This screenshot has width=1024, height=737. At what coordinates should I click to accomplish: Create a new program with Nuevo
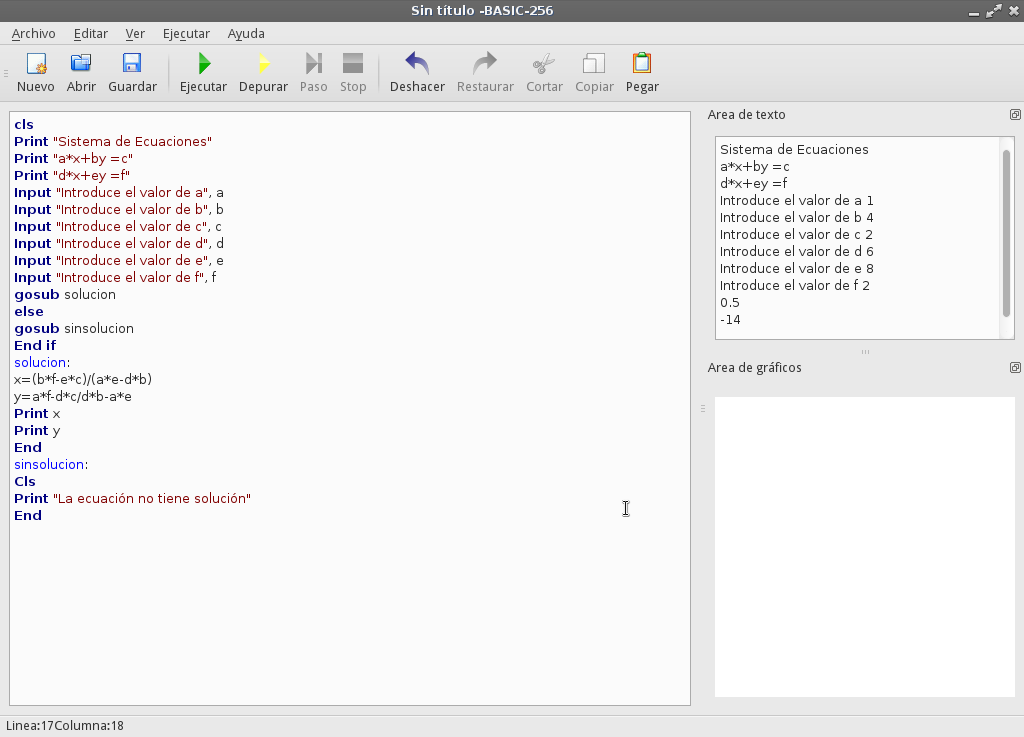(x=36, y=66)
